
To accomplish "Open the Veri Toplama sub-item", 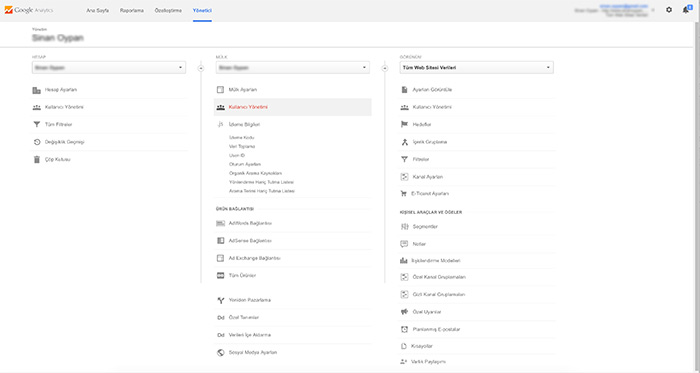I will 242,146.
